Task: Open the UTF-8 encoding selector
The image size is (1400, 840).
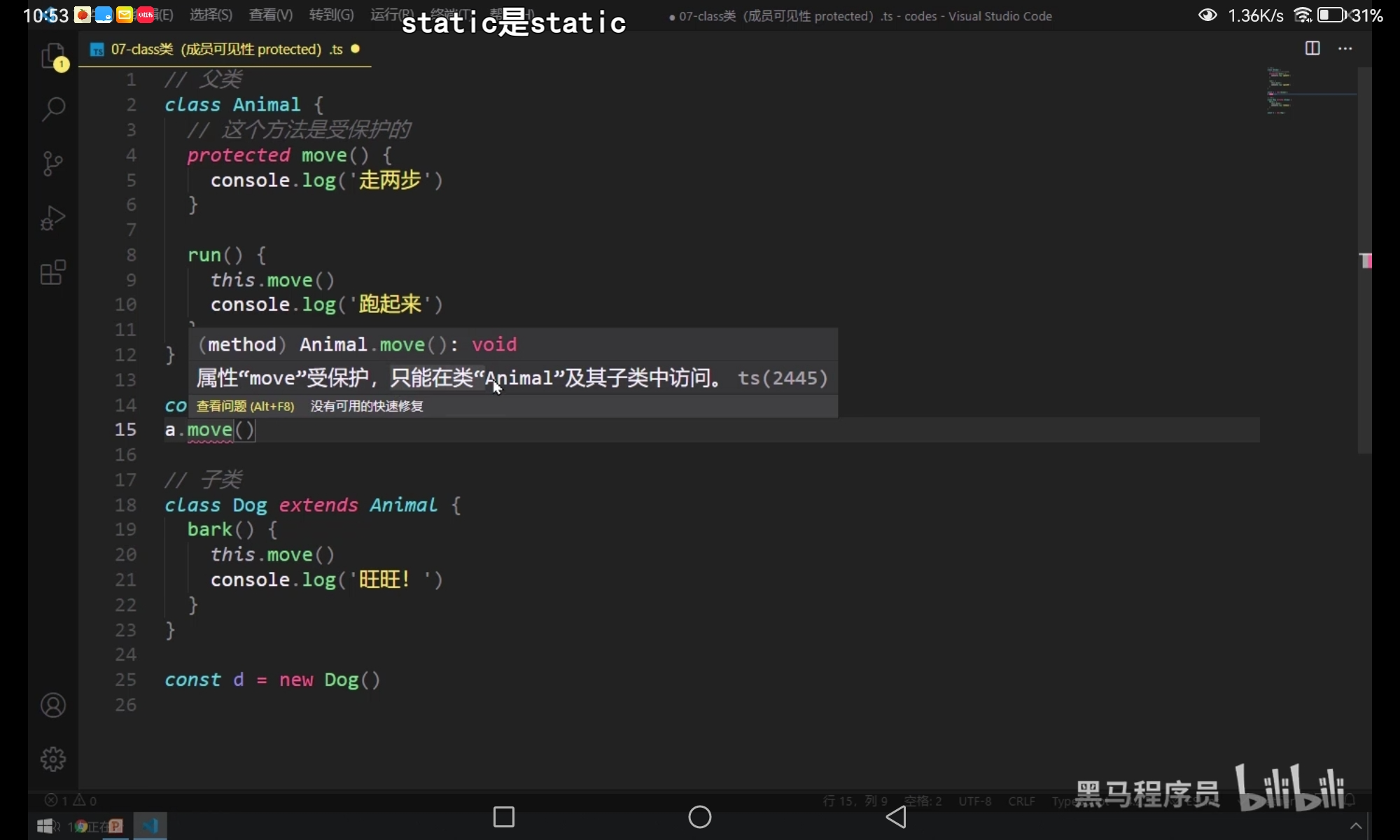Action: pyautogui.click(x=974, y=801)
